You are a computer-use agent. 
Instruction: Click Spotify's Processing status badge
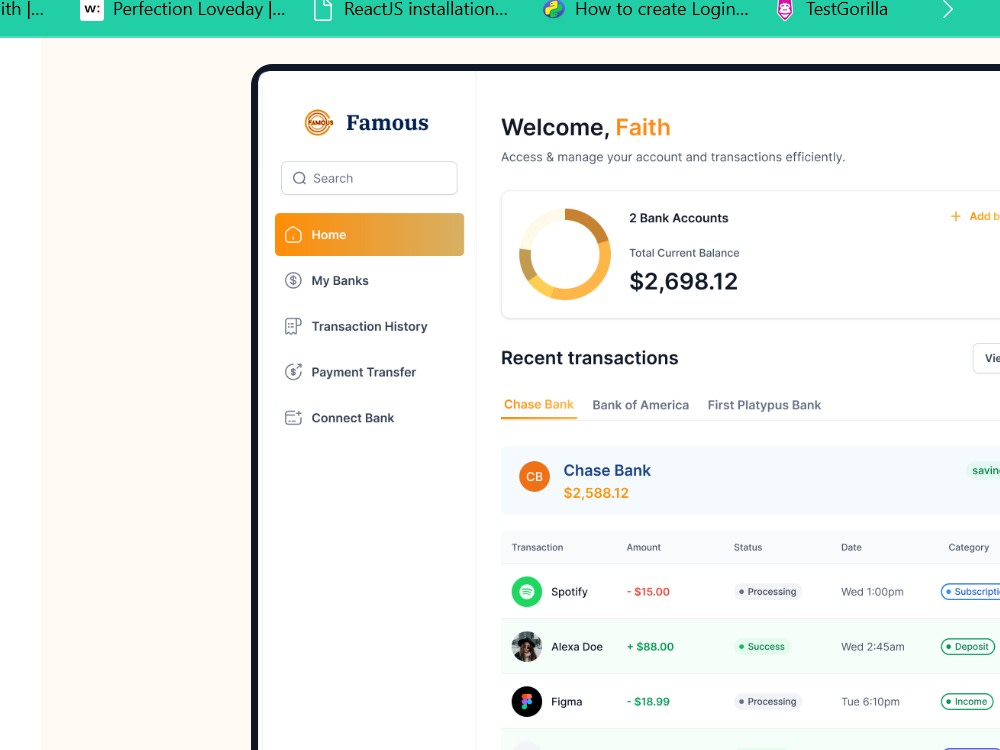[767, 592]
